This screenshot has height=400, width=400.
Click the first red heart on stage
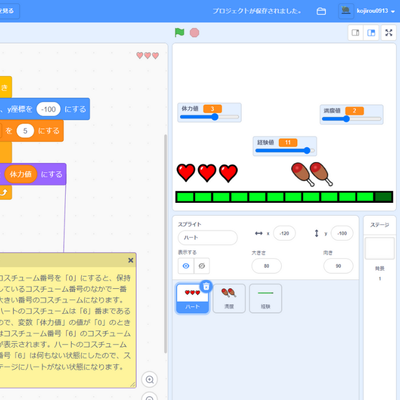[x=186, y=173]
